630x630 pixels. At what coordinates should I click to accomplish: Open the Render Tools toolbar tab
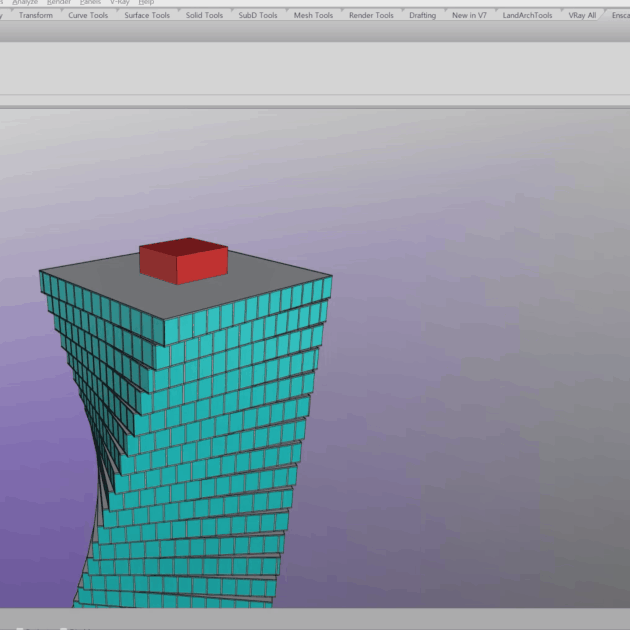point(371,16)
